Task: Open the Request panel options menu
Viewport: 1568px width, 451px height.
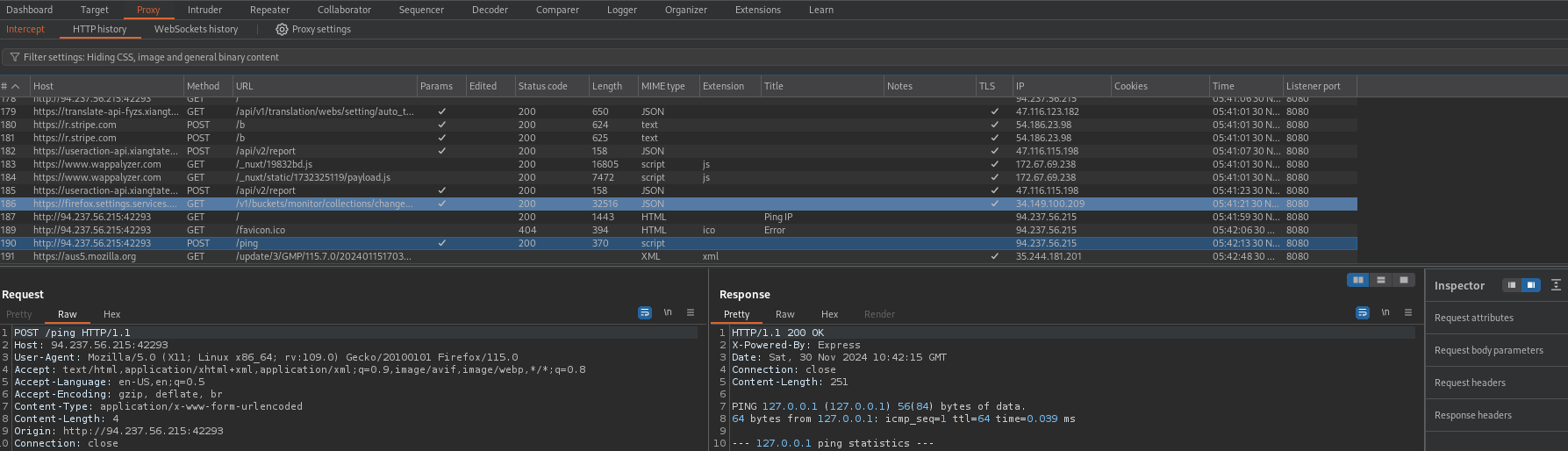Action: [691, 312]
